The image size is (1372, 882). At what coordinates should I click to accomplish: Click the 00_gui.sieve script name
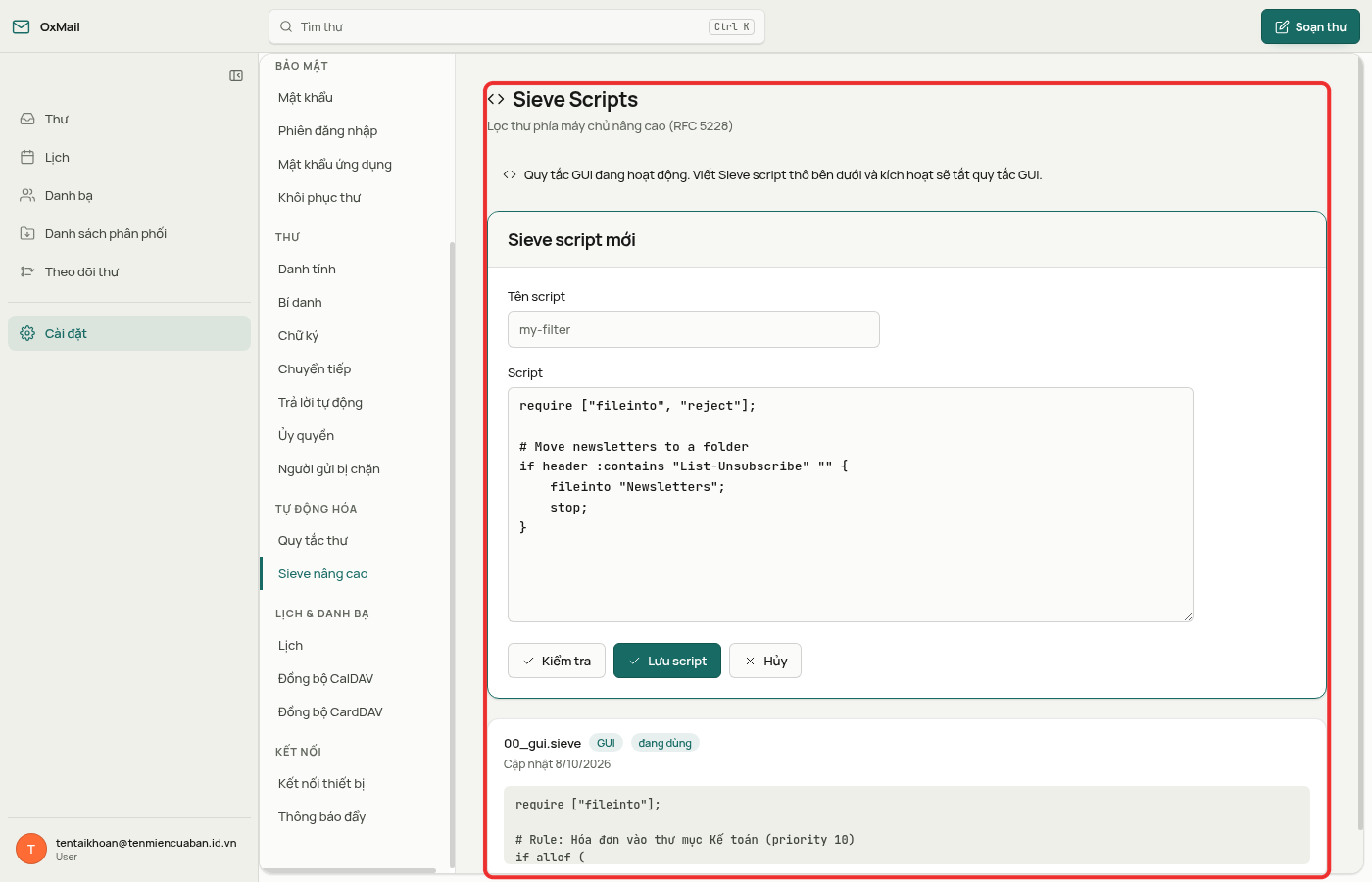(542, 743)
